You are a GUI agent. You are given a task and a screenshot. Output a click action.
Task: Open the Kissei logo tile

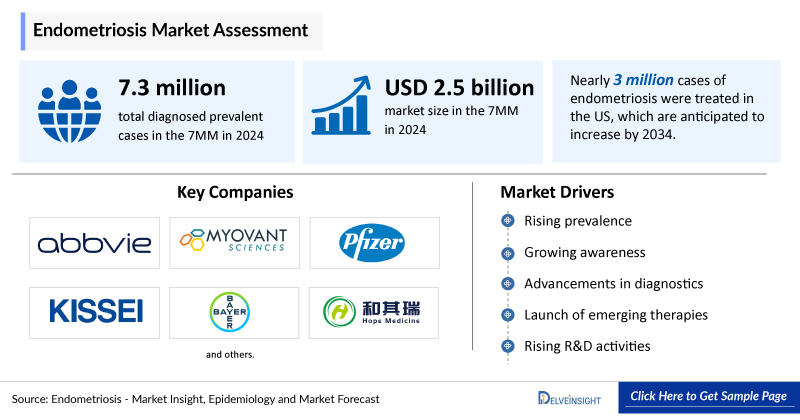pyautogui.click(x=94, y=312)
